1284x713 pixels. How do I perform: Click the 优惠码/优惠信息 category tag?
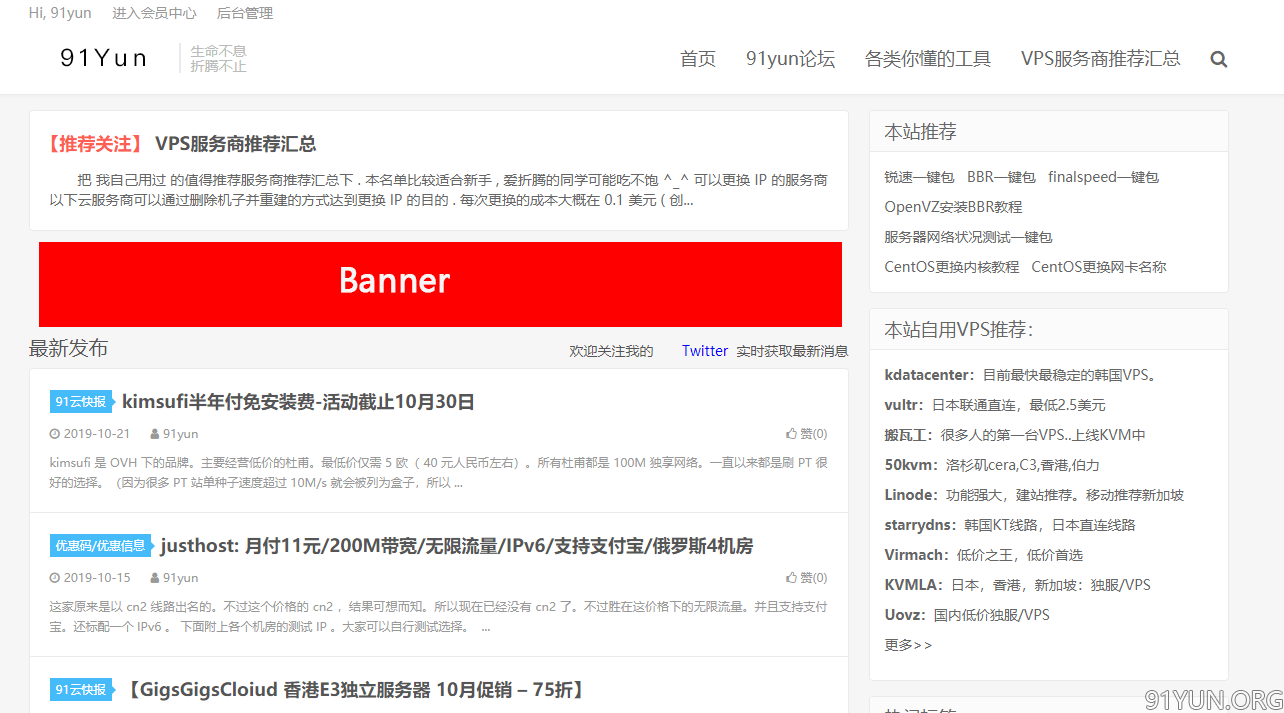pyautogui.click(x=101, y=546)
